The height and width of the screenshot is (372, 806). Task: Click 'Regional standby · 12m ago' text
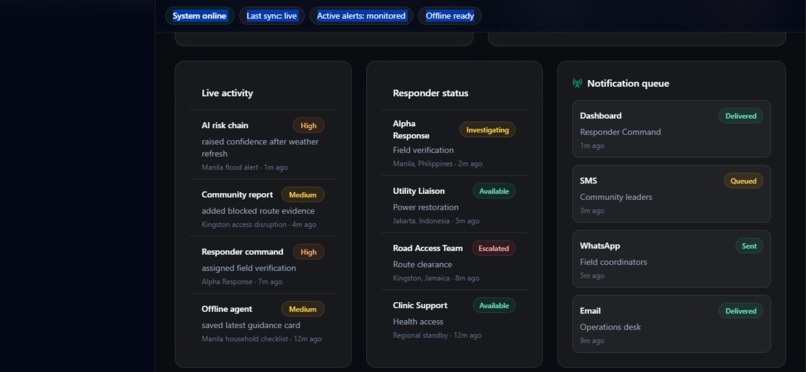coord(437,336)
